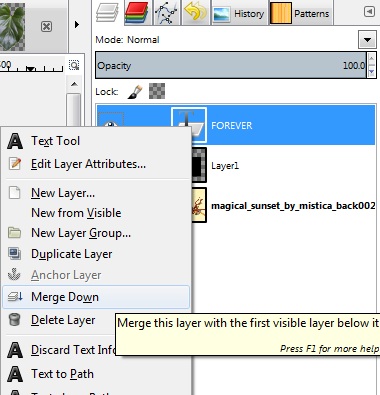Choose New Layer from the menu
The image size is (380, 395).
96,193
